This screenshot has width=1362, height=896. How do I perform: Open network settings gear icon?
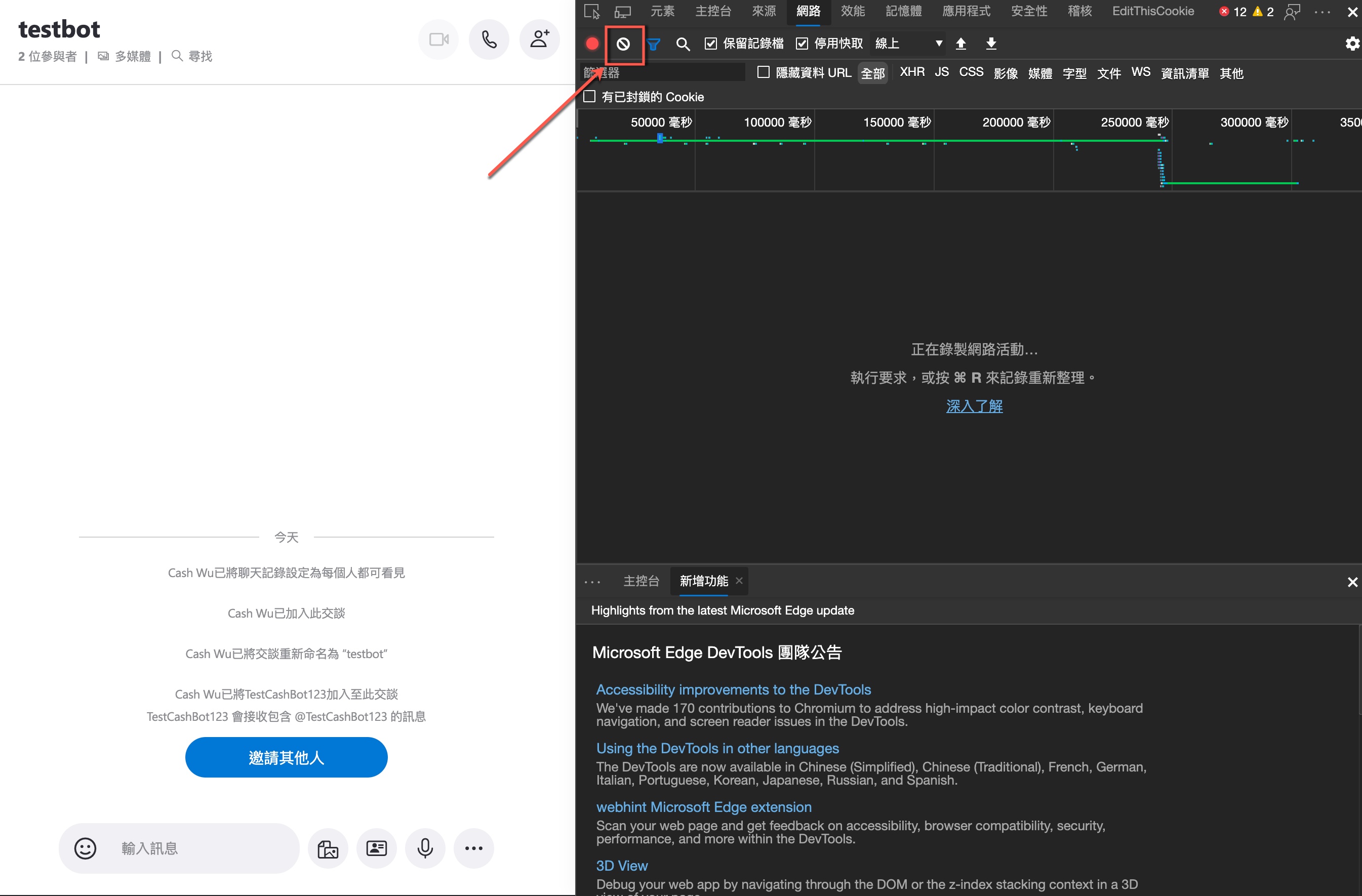[1352, 44]
